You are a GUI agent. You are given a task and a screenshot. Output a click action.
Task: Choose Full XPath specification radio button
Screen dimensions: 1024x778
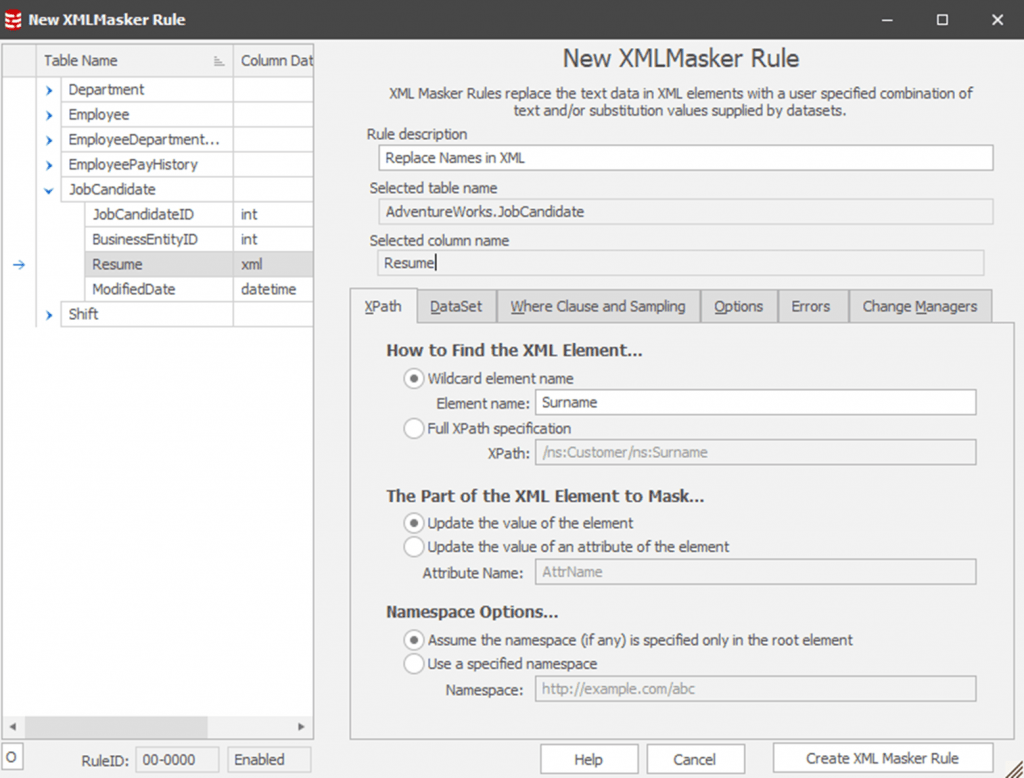point(414,429)
